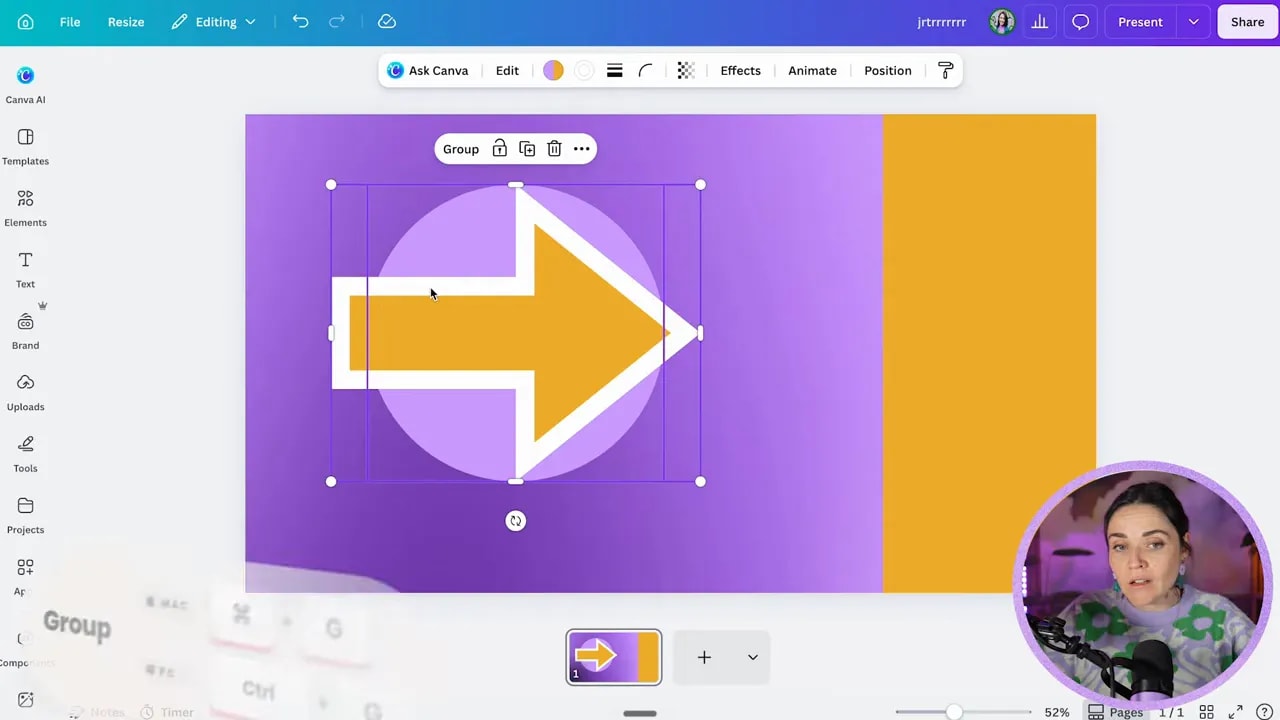The height and width of the screenshot is (720, 1280).
Task: Expand the Editing mode dropdown
Action: (x=213, y=22)
